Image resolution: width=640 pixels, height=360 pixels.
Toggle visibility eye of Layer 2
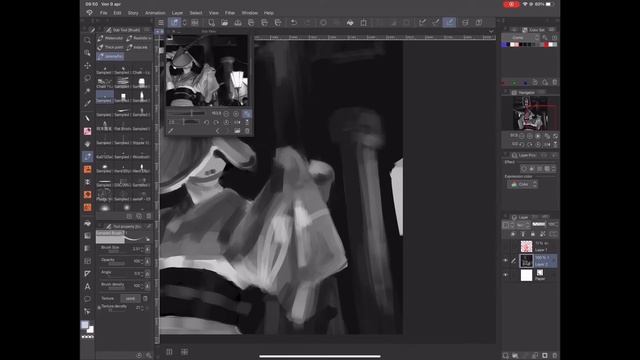pos(506,260)
